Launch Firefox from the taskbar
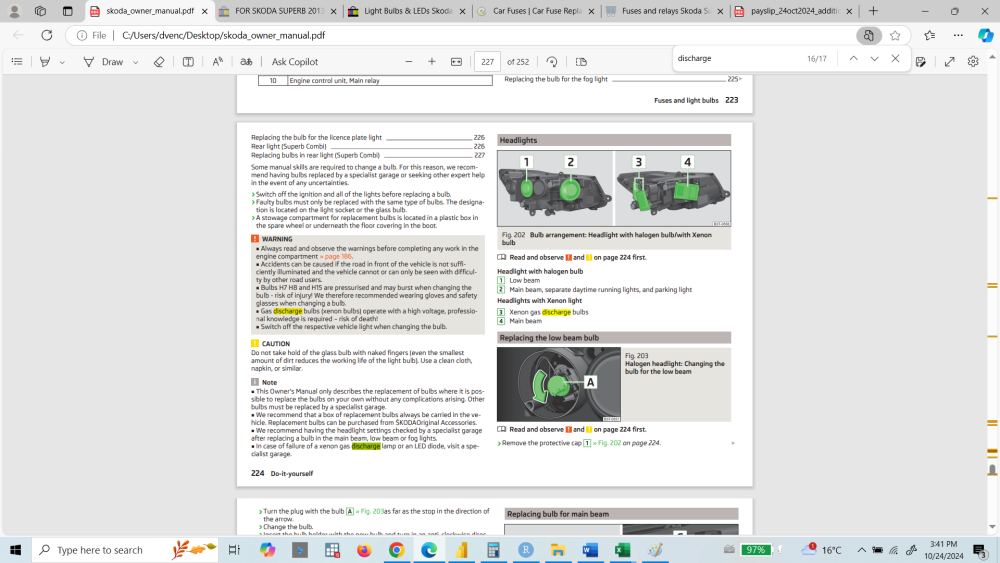 pos(364,550)
